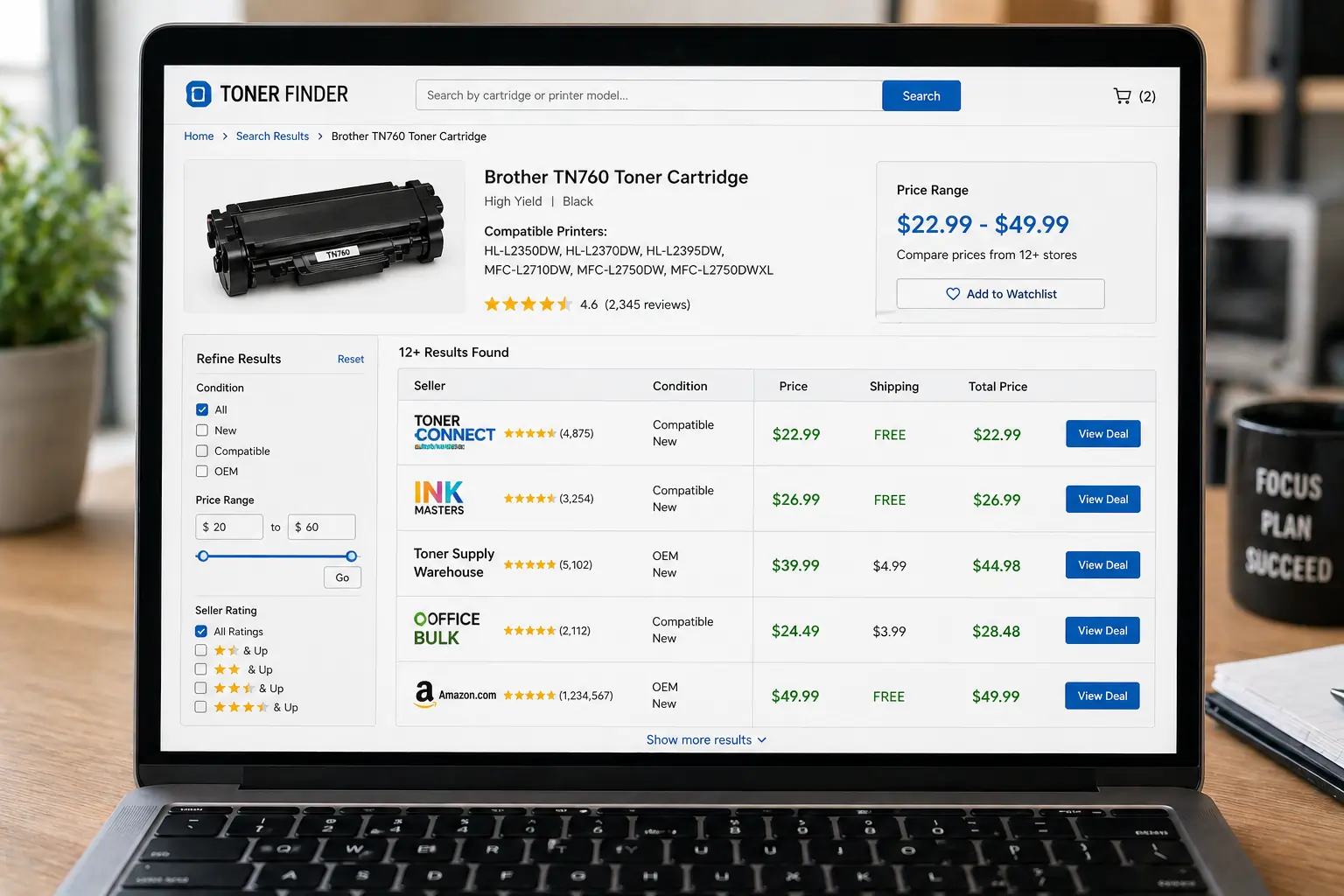Viewport: 1344px width, 896px height.
Task: Check the New condition checkbox
Action: (202, 430)
